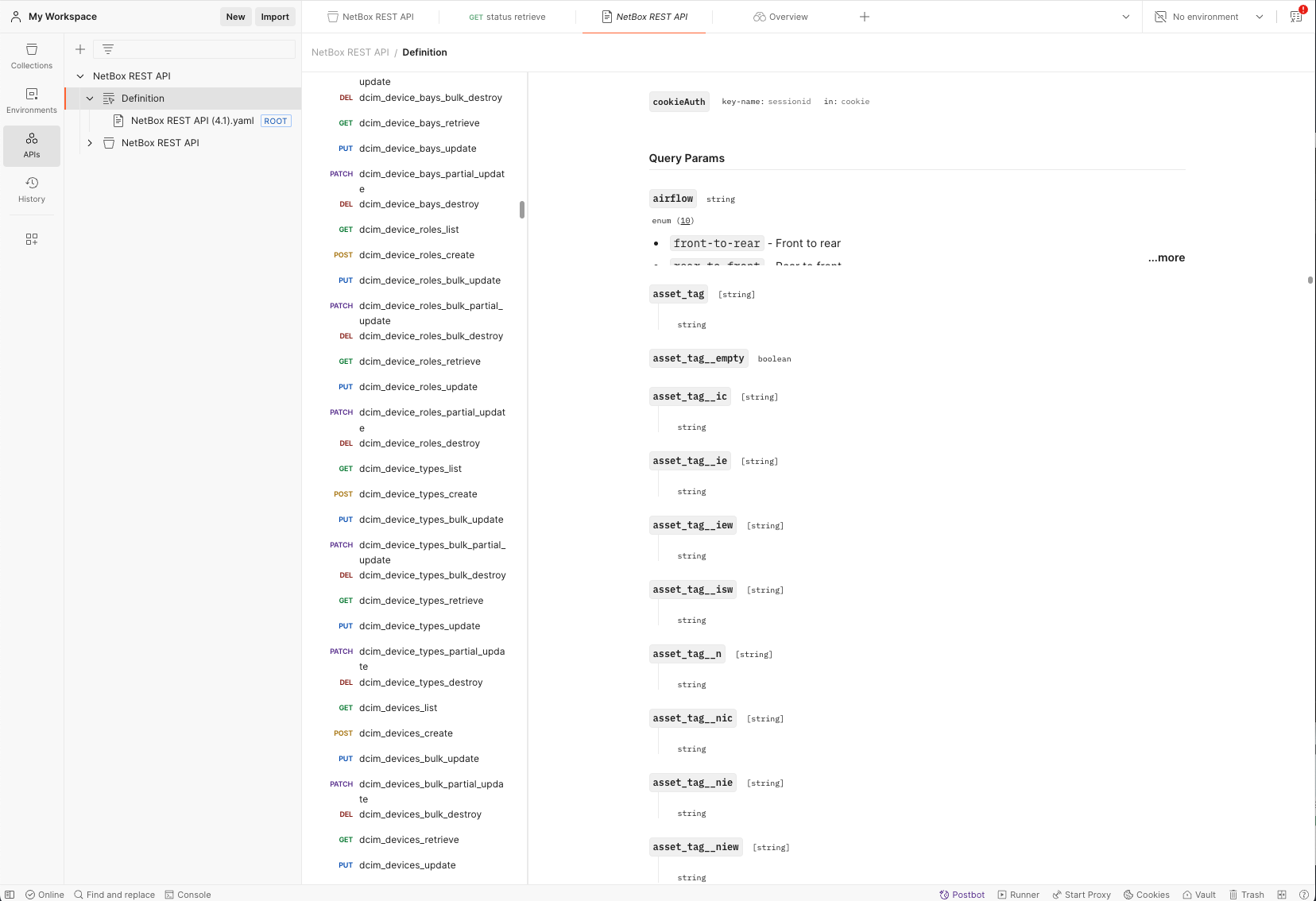Open the Environments sidebar section

click(32, 101)
